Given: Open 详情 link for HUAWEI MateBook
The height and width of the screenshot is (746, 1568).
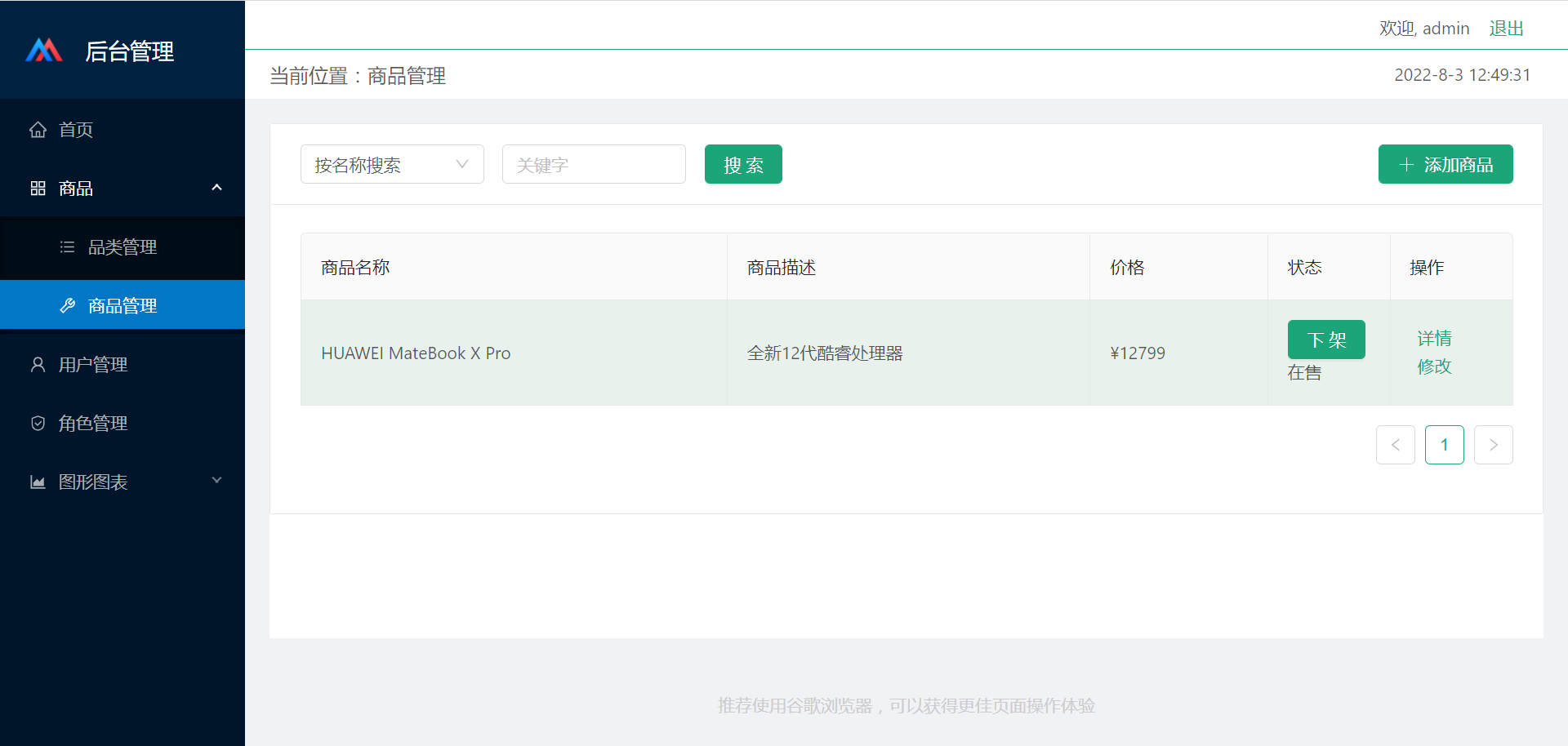Looking at the screenshot, I should click(x=1434, y=339).
